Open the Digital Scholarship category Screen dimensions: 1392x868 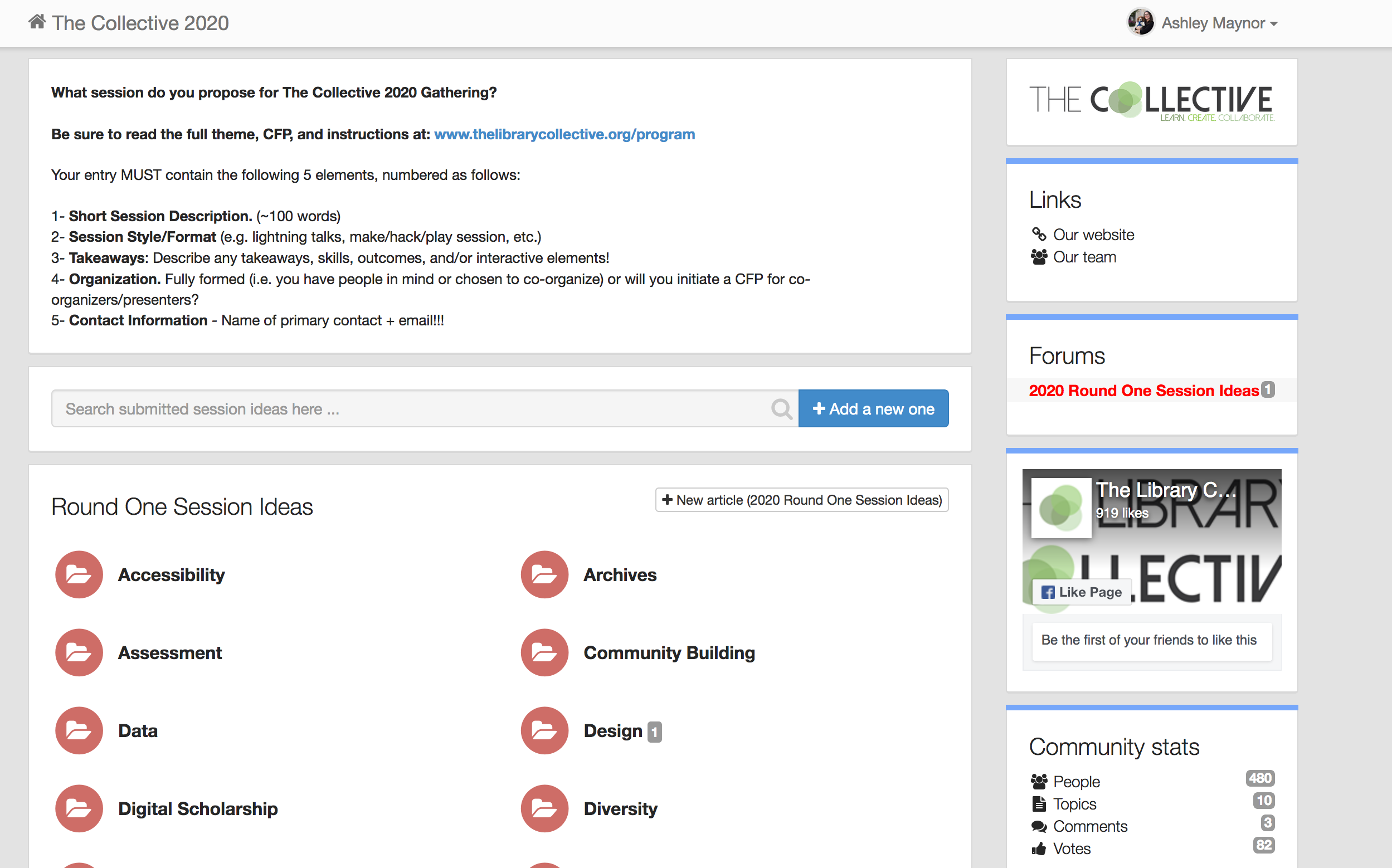[197, 809]
